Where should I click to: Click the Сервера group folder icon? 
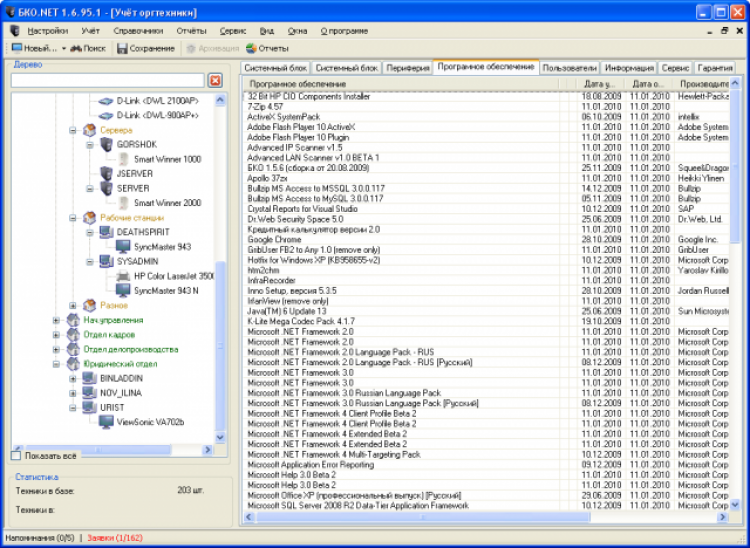click(x=89, y=130)
